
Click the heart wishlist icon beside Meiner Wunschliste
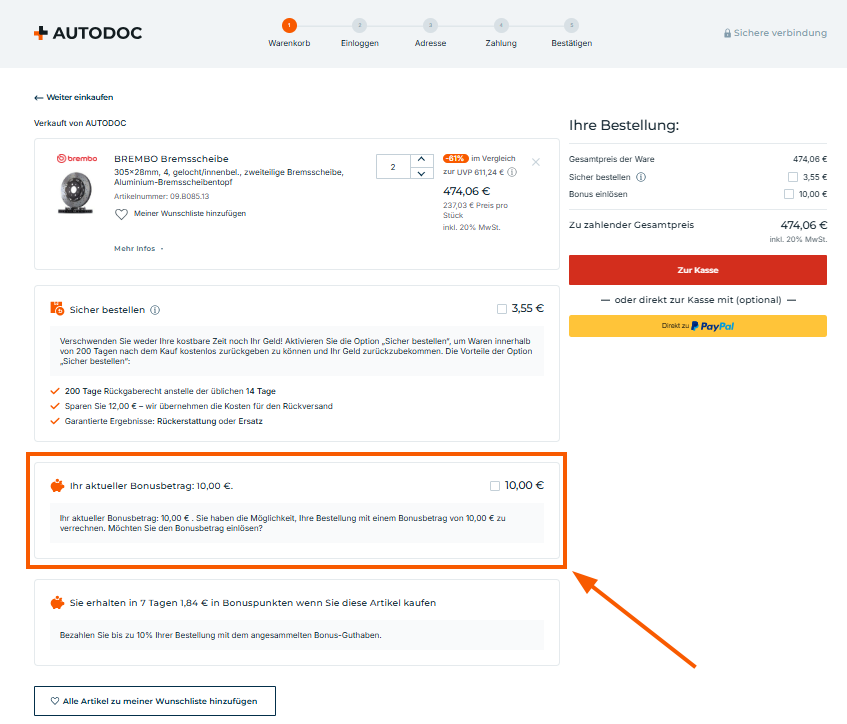click(x=121, y=214)
